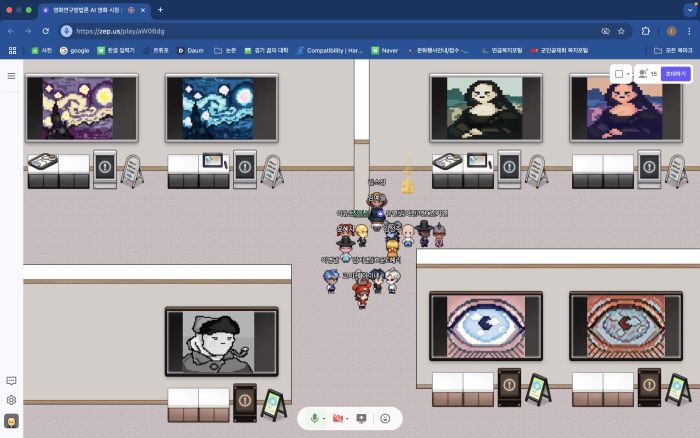Click drawing tablet on desk below blue Starry Night
The image size is (700, 438).
pyautogui.click(x=214, y=160)
